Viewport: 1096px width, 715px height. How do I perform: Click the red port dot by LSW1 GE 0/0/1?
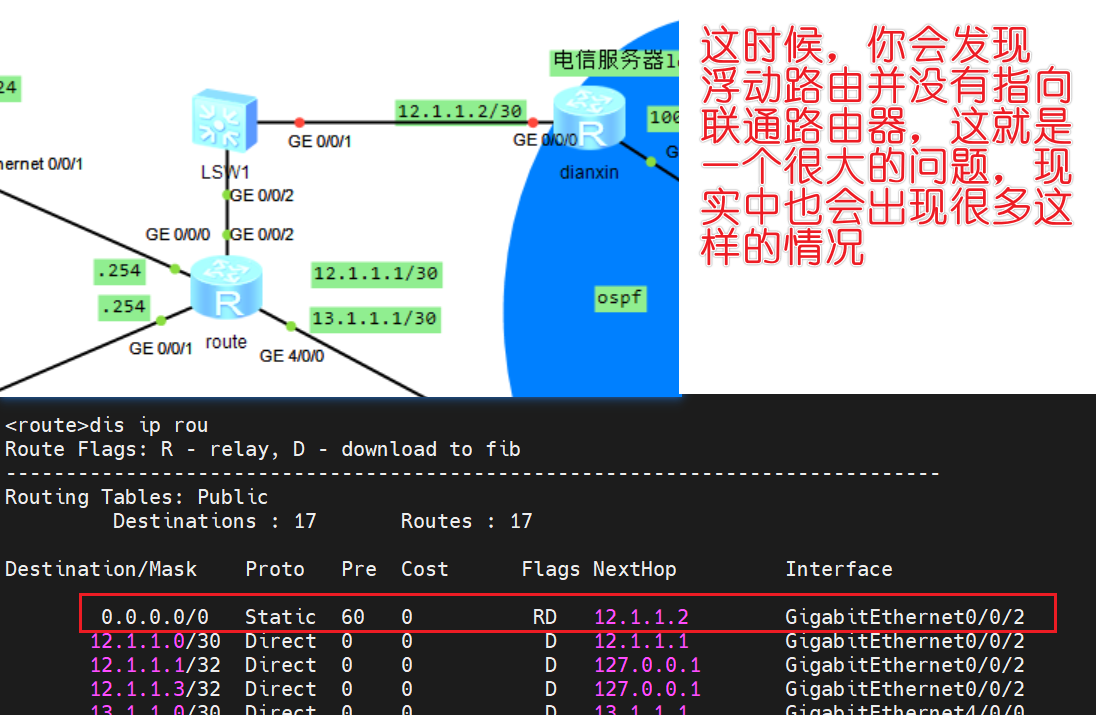click(299, 122)
